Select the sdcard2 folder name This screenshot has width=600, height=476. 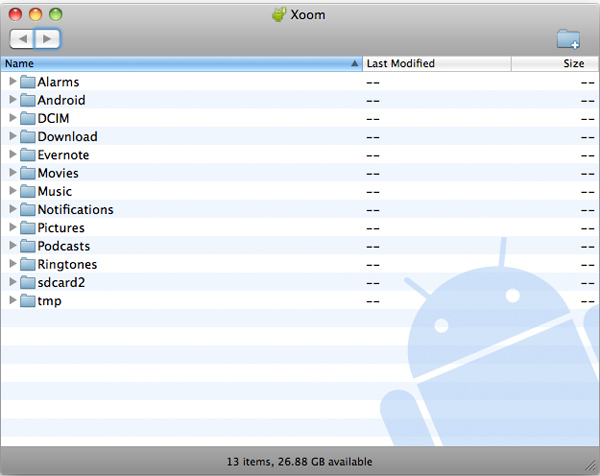tap(61, 283)
